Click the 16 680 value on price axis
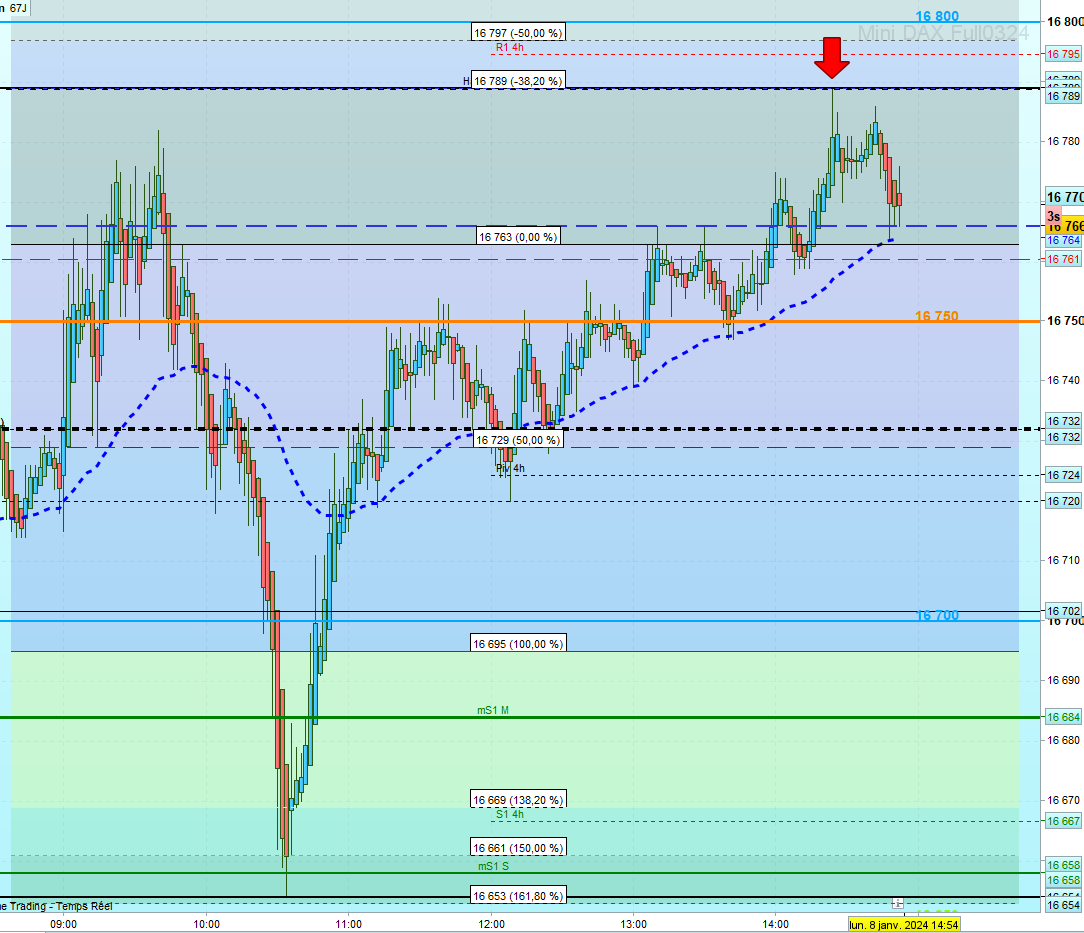The height and width of the screenshot is (933, 1084). tap(1063, 740)
